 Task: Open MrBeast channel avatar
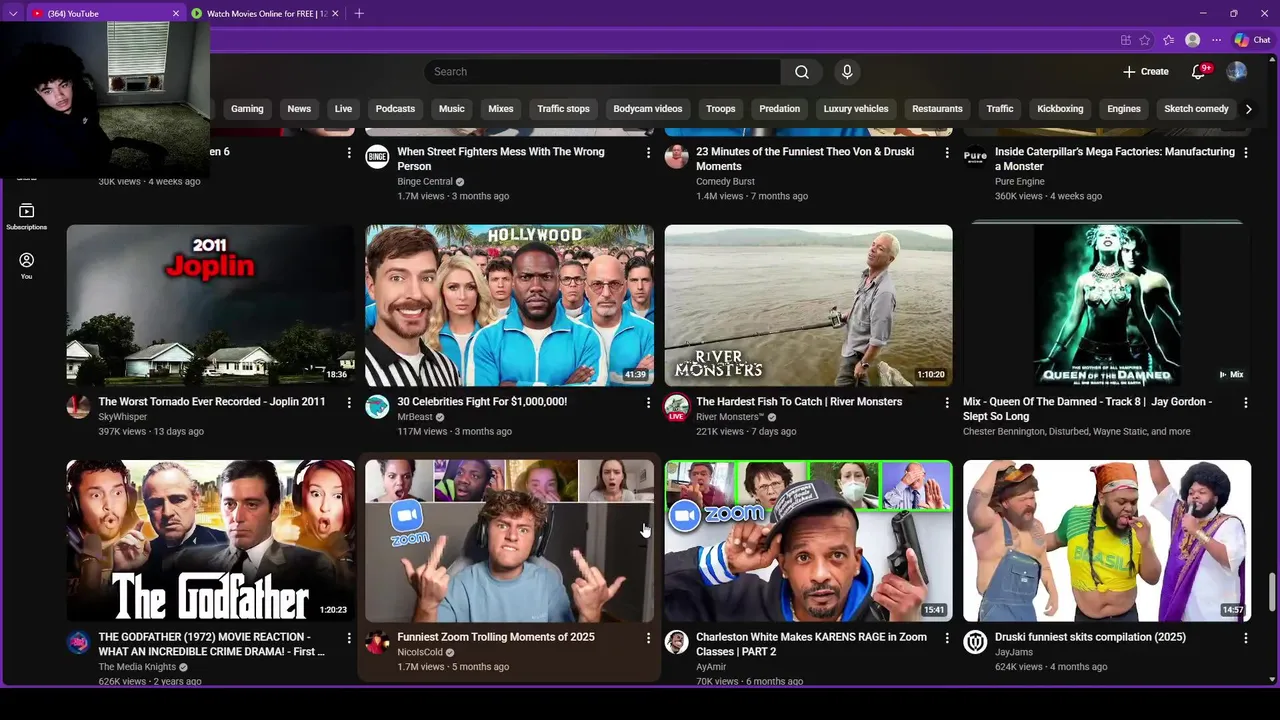tap(377, 407)
